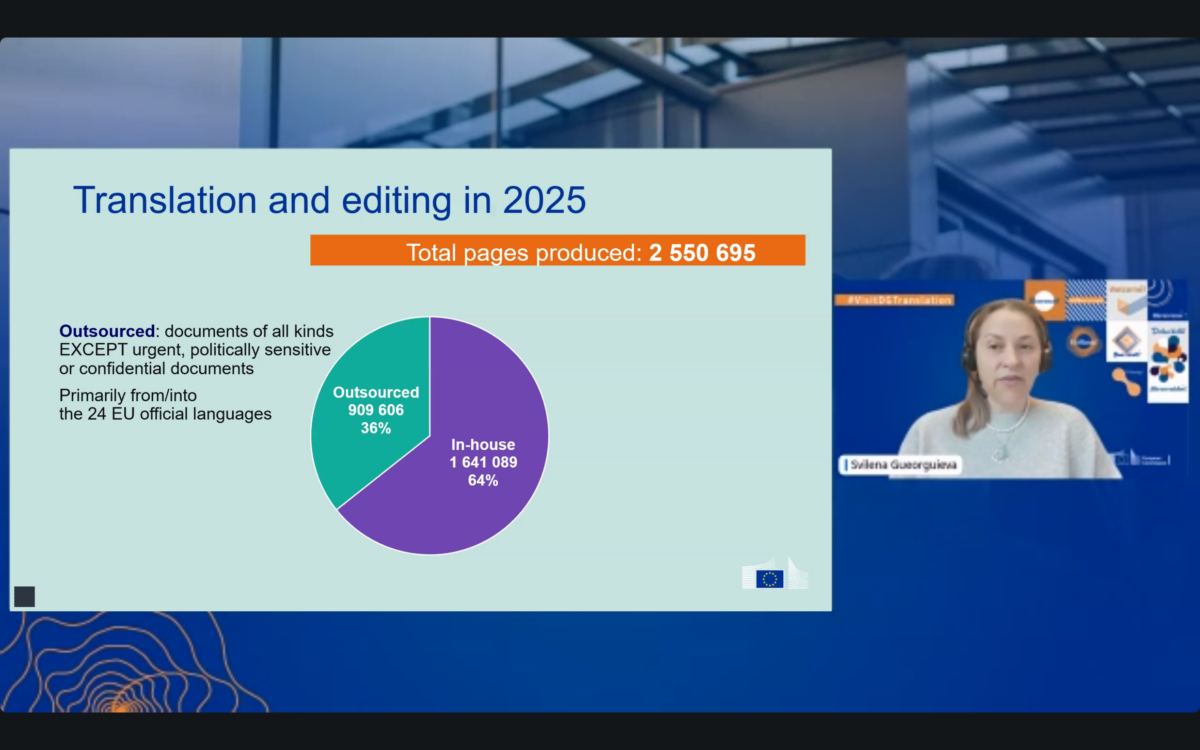Image resolution: width=1200 pixels, height=750 pixels.
Task: Click the tile with the colorful dots cluster
Action: 1167,361
